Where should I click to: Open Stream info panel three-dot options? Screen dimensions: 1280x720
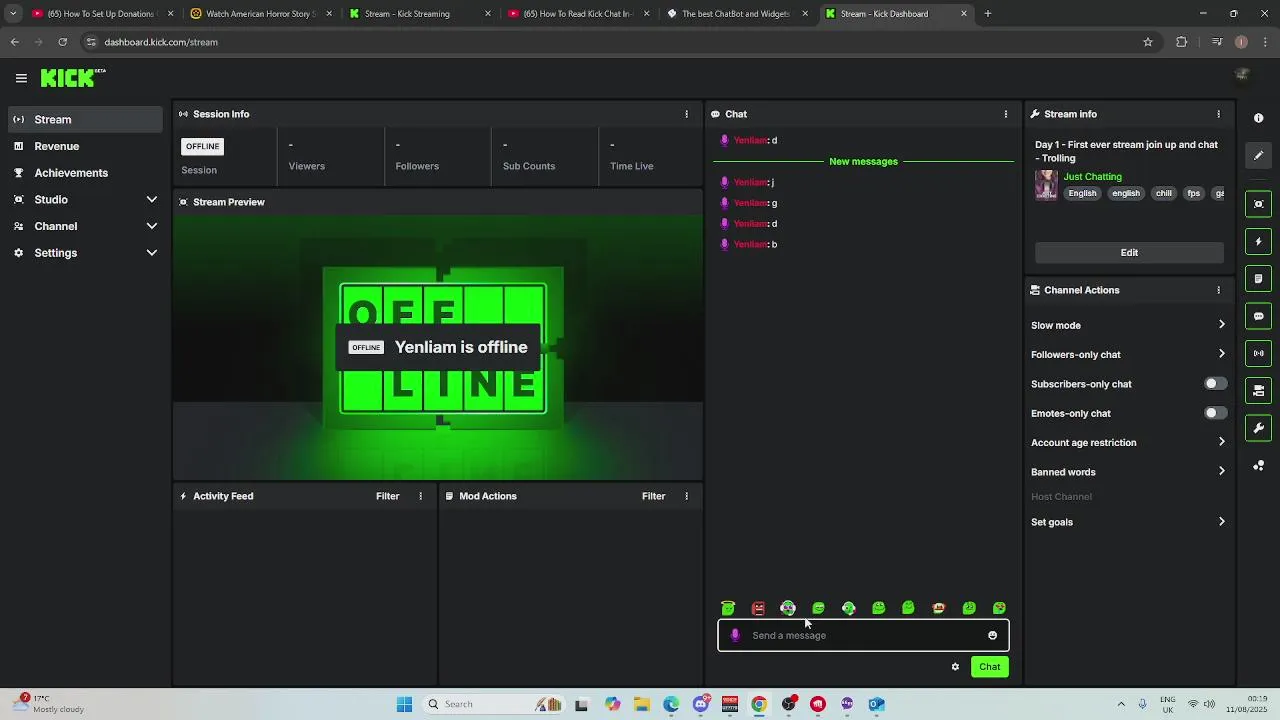pyautogui.click(x=1218, y=114)
